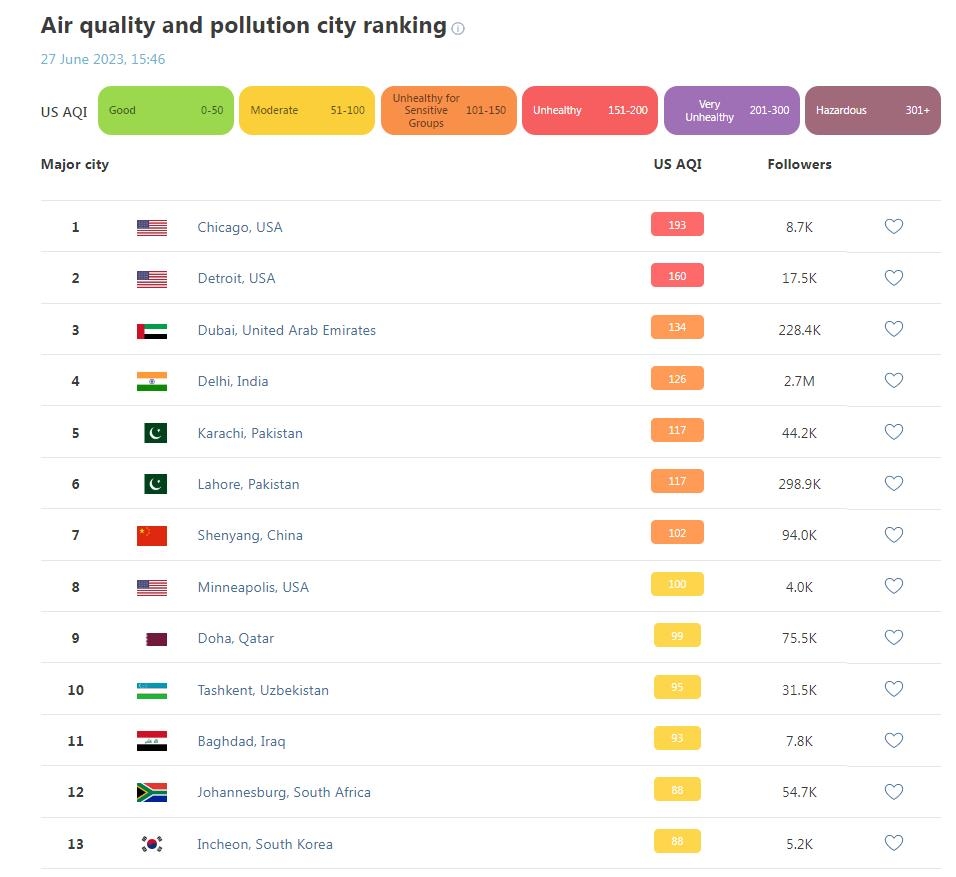
Task: Click the Major city column header
Action: click(75, 165)
